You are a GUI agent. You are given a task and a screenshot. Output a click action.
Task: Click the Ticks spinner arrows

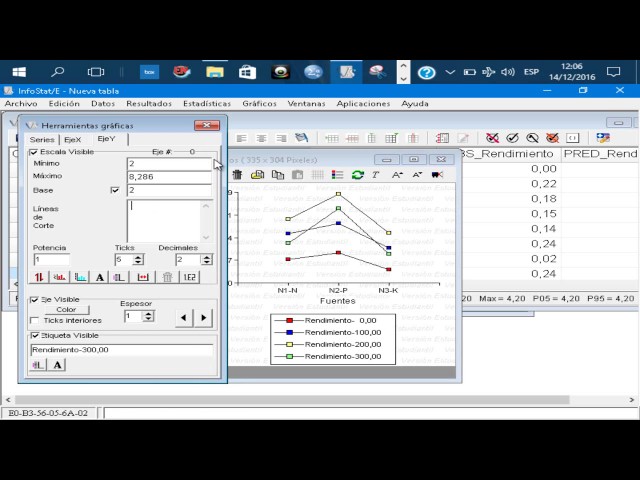(x=138, y=260)
